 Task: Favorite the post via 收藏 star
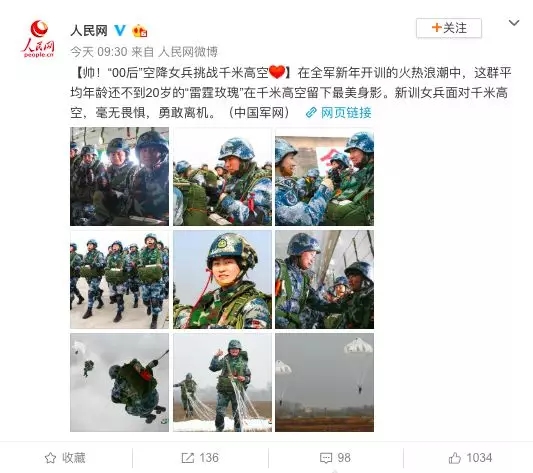click(x=65, y=458)
